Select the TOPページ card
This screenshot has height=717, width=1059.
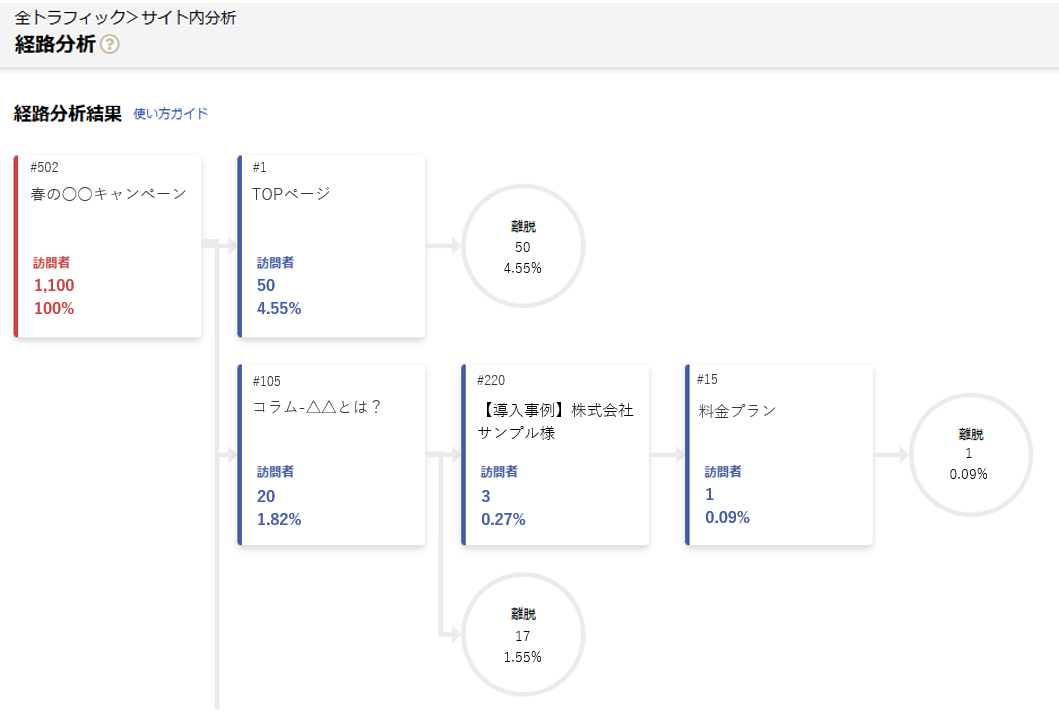332,246
